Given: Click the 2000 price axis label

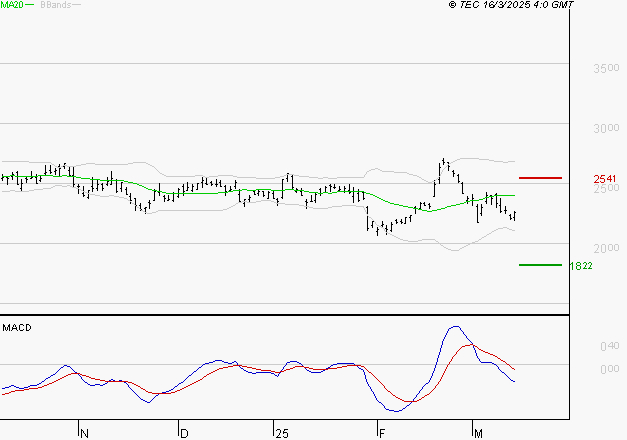Looking at the screenshot, I should (606, 248).
